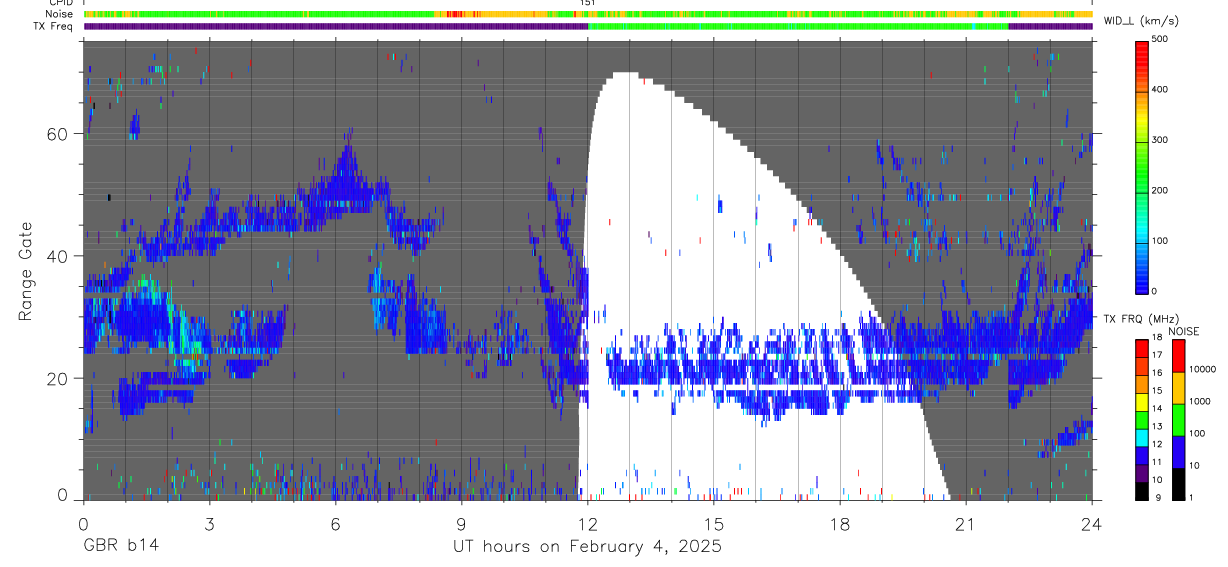Click the TX Freq status strip above the plot
This screenshot has width=1228, height=567.
(587, 26)
